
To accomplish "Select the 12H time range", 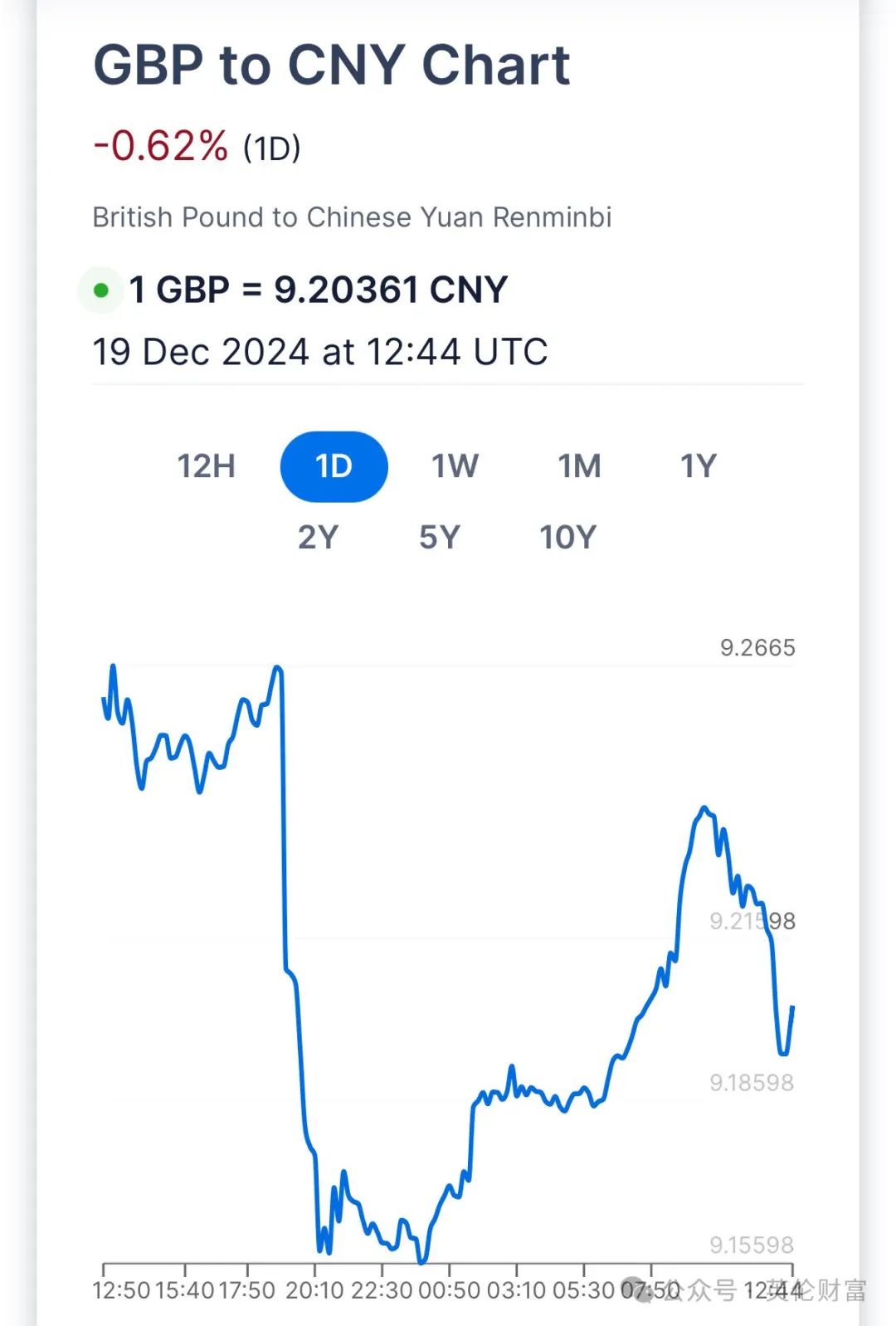I will [x=206, y=466].
